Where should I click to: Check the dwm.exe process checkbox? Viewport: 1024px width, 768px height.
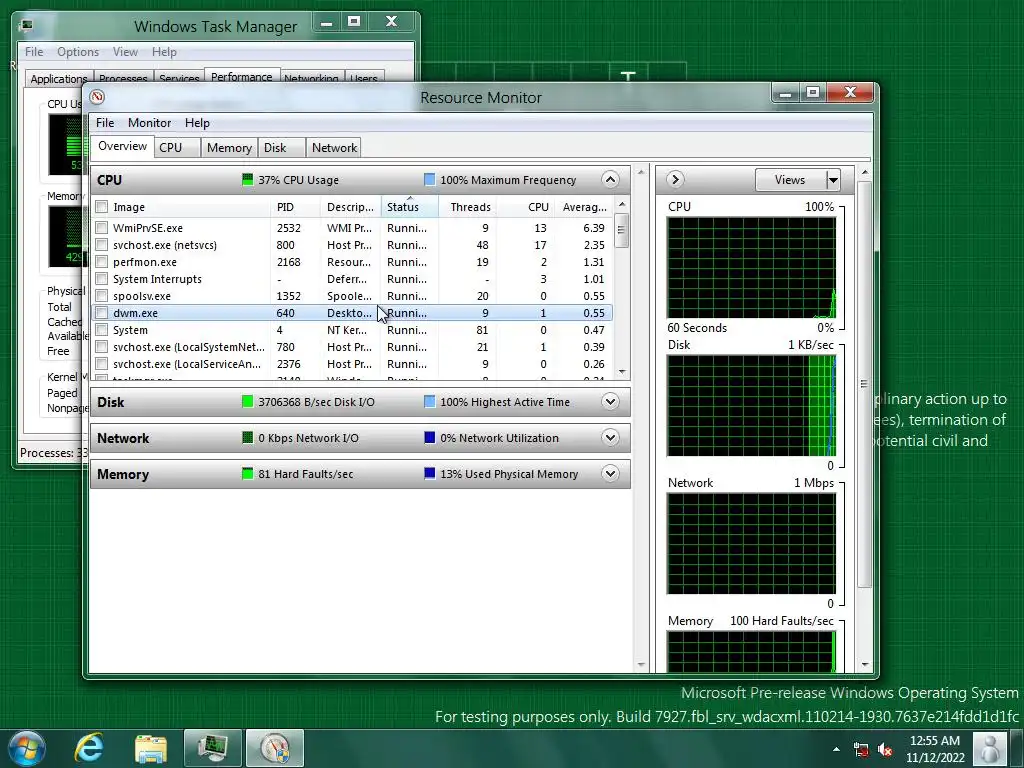click(x=101, y=313)
